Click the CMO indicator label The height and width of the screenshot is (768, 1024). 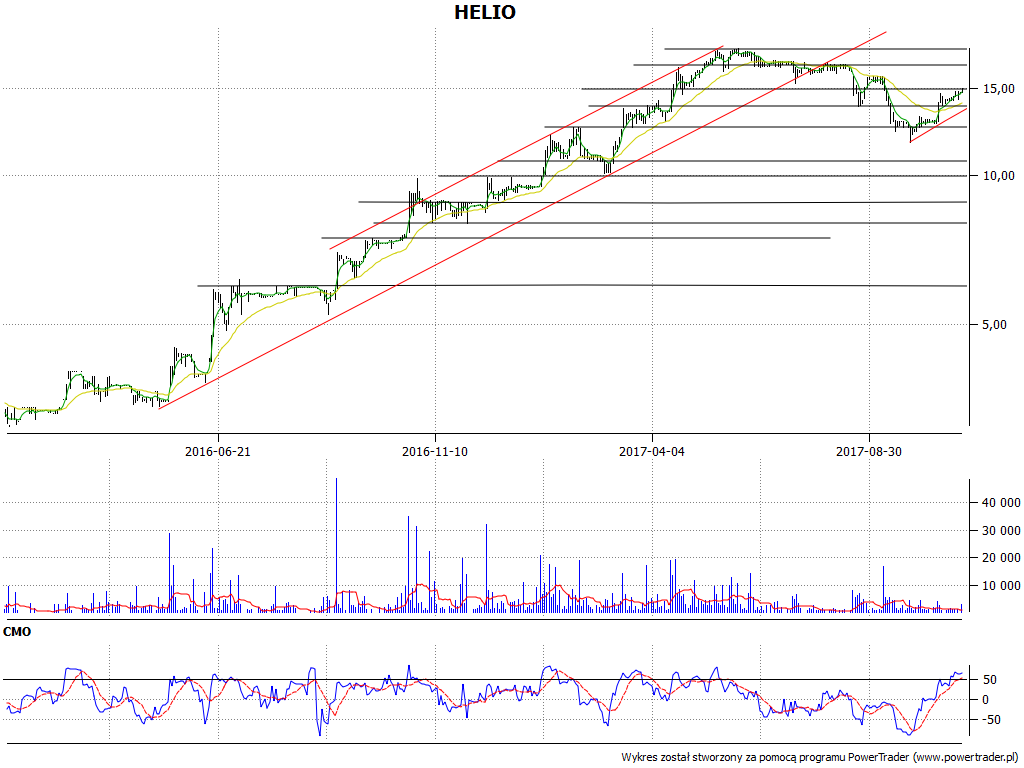pyautogui.click(x=17, y=632)
